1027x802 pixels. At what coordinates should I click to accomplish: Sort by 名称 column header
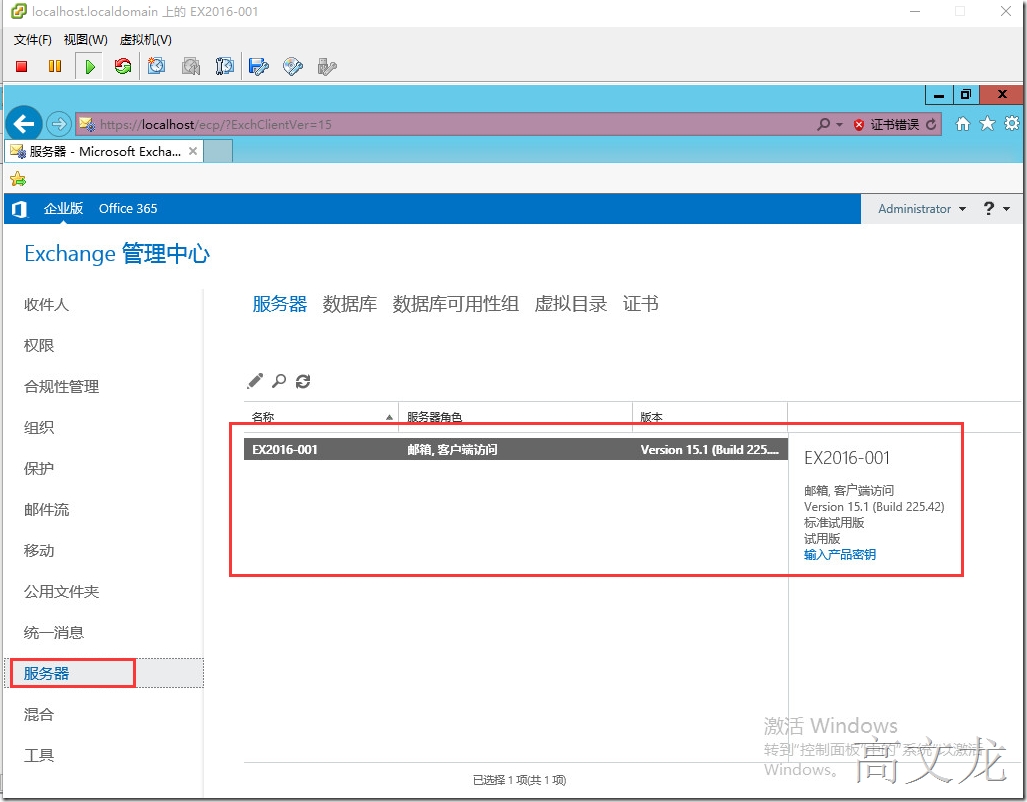point(322,417)
